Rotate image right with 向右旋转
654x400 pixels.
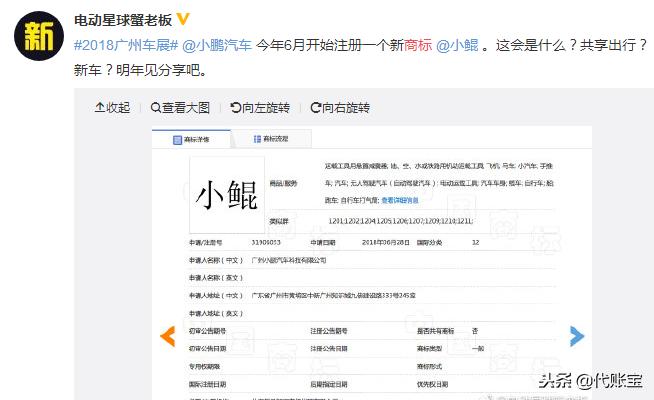coord(340,108)
